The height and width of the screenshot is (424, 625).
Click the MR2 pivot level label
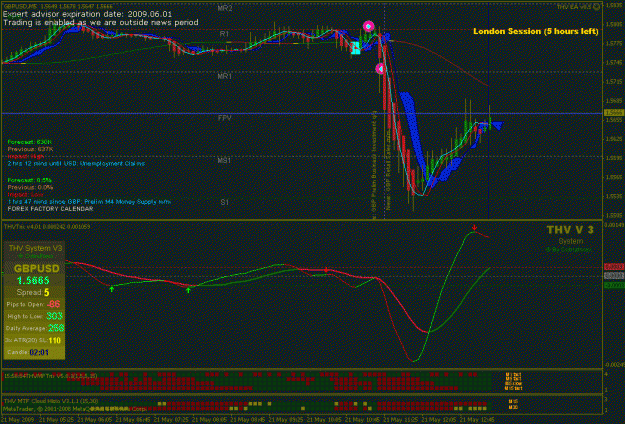(x=225, y=8)
